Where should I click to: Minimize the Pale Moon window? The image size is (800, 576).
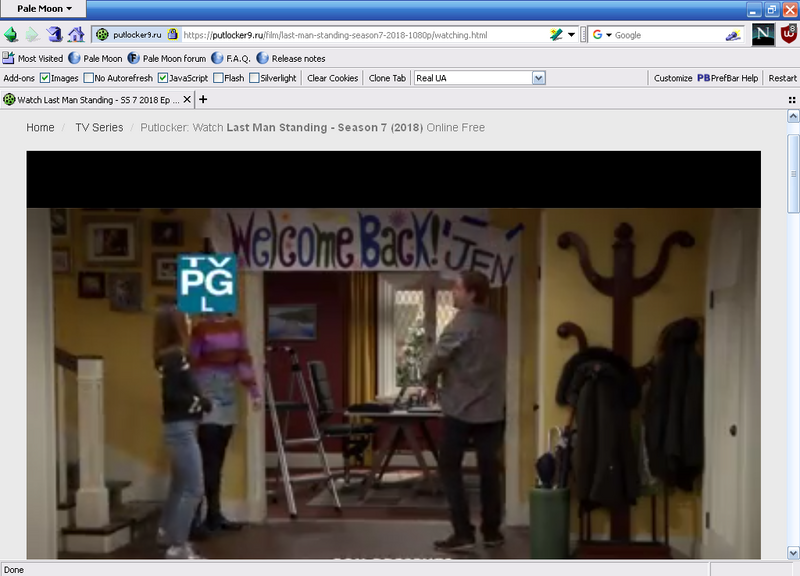tap(754, 9)
